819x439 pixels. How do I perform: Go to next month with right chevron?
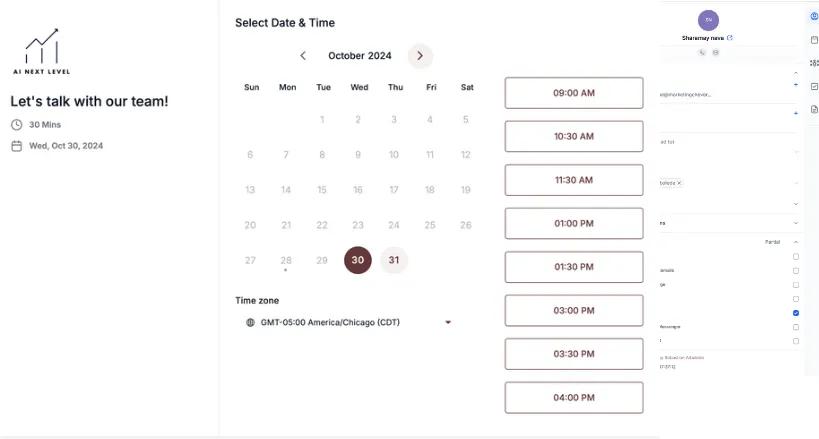point(420,56)
